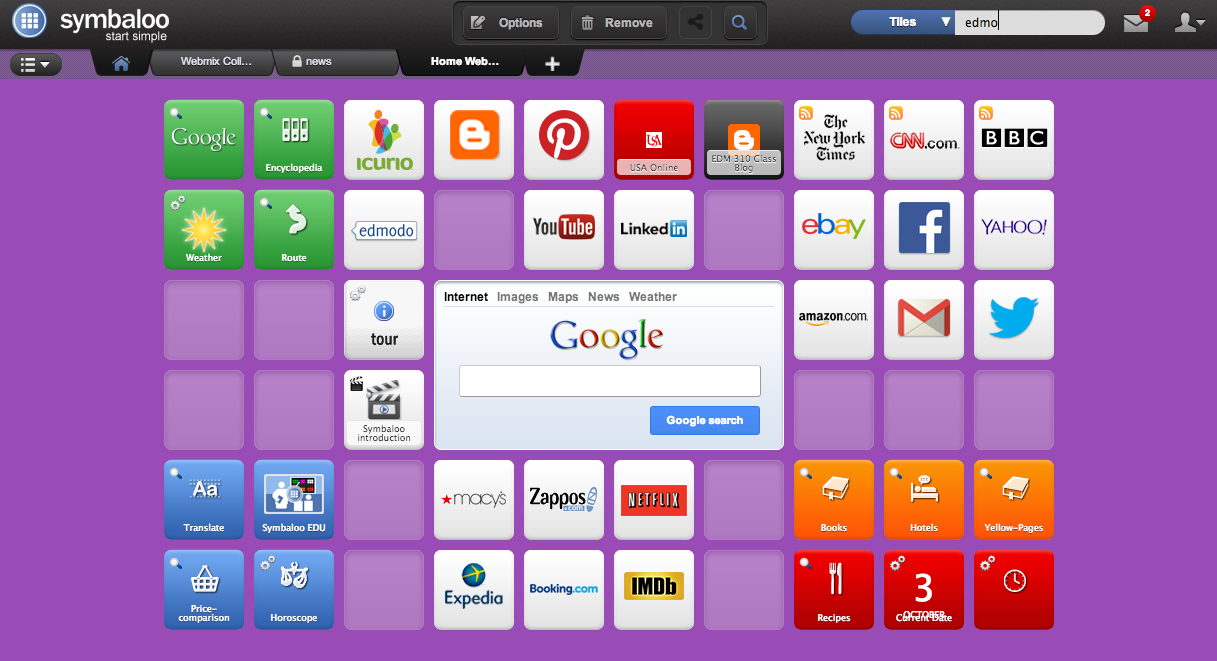This screenshot has width=1217, height=661.
Task: Open the Yahoo! tile
Action: 1014,230
